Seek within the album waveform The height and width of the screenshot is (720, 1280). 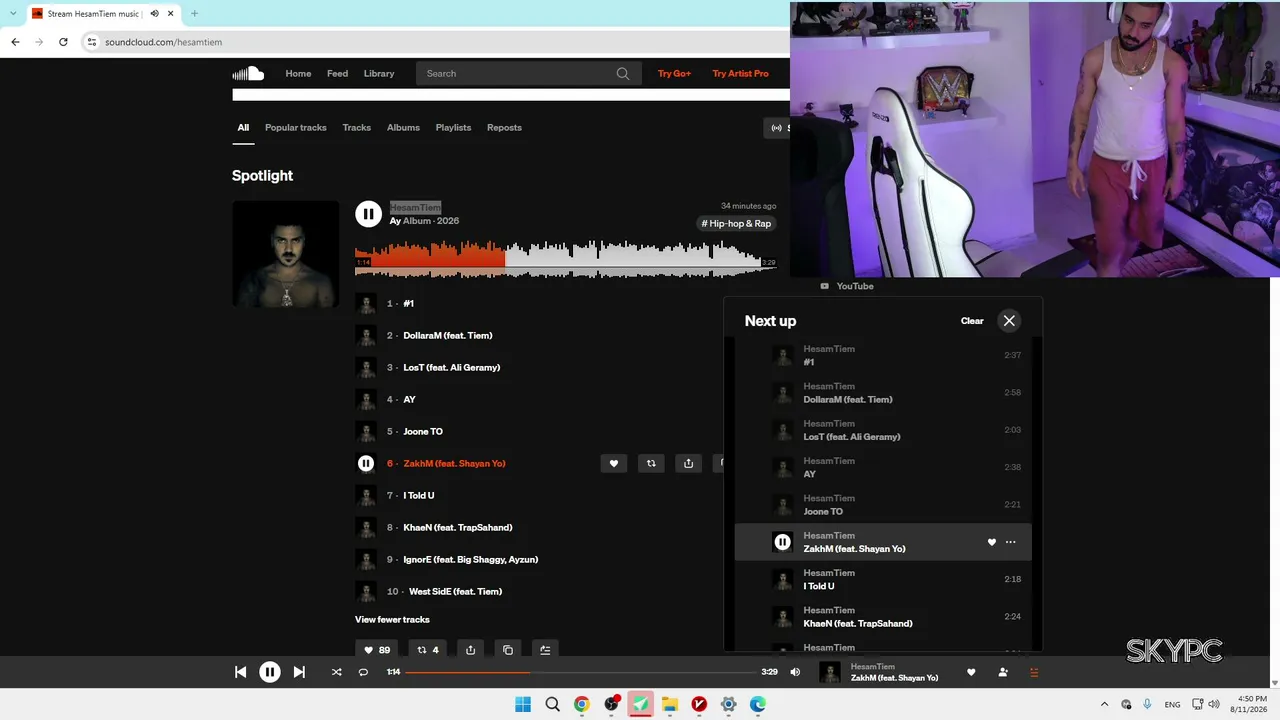pyautogui.click(x=565, y=260)
